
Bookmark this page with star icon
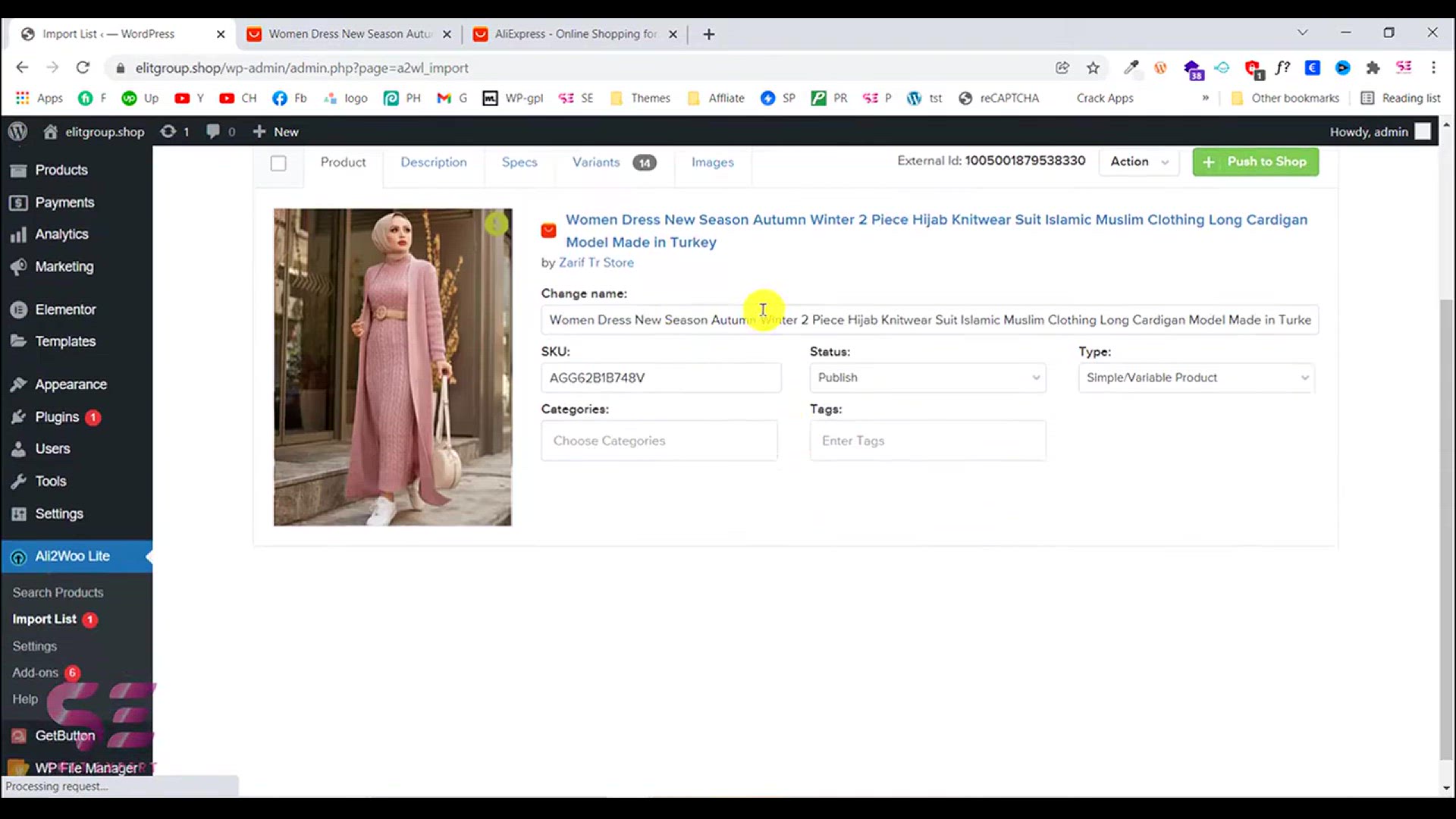pos(1093,68)
